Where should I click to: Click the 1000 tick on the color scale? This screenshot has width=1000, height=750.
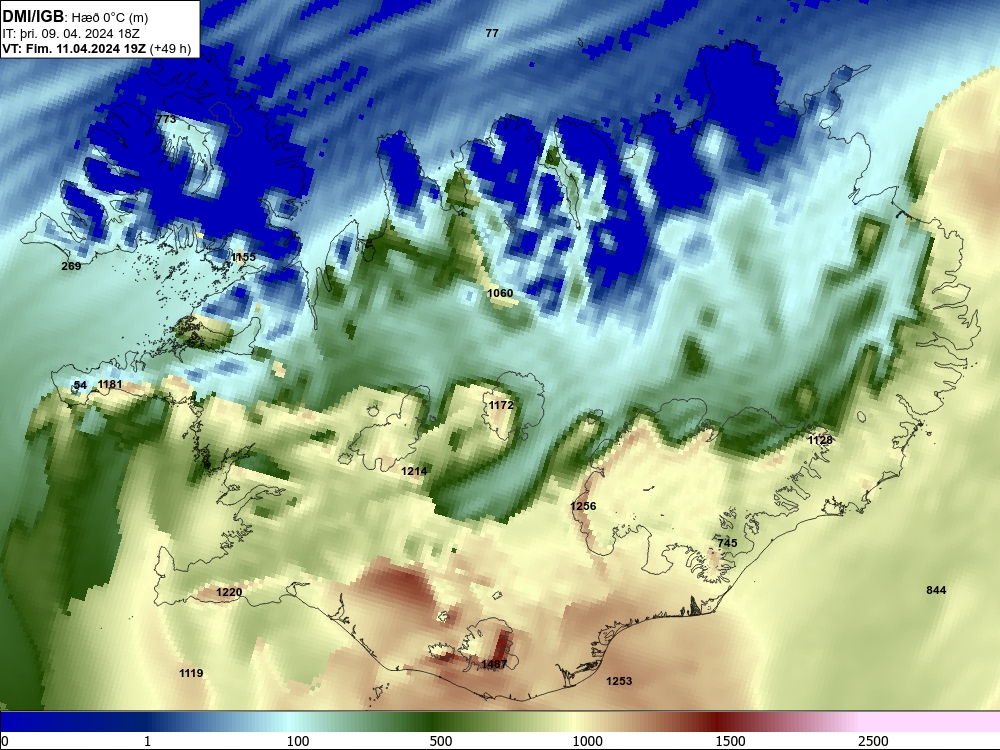[587, 741]
